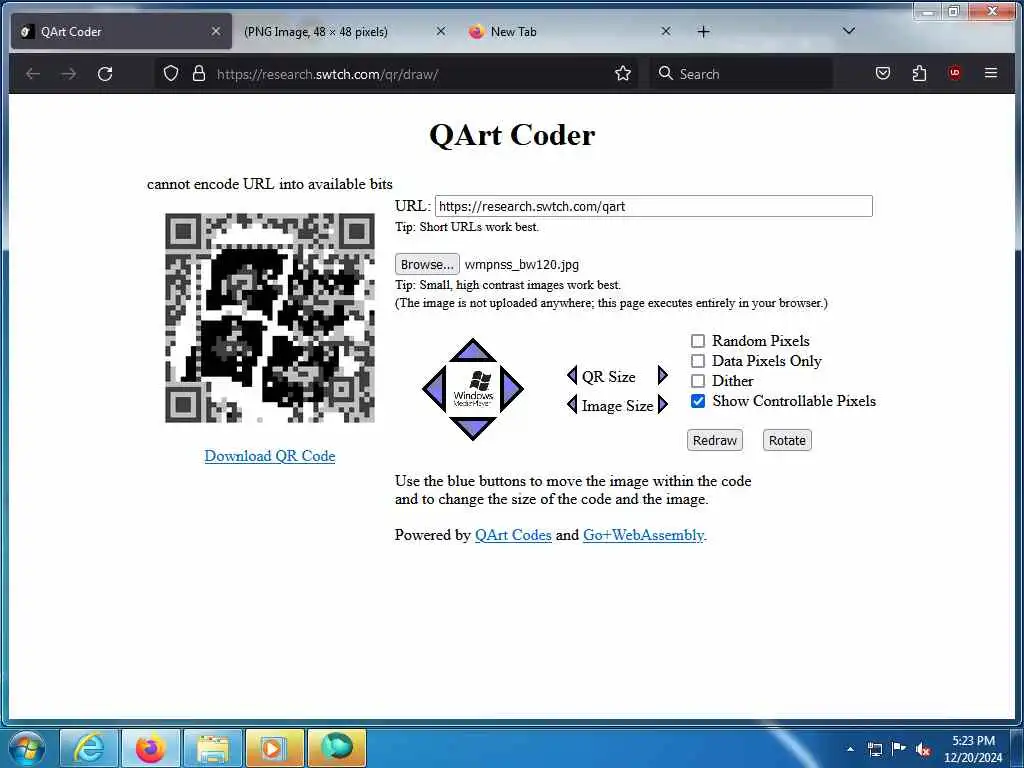Image resolution: width=1024 pixels, height=768 pixels.
Task: Open the uBlock Origin extension icon
Action: click(x=955, y=73)
